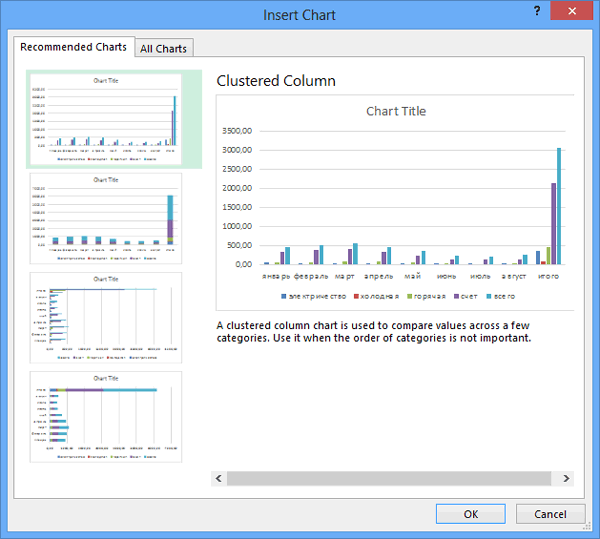Select the first clustered column thumbnail

(107, 119)
